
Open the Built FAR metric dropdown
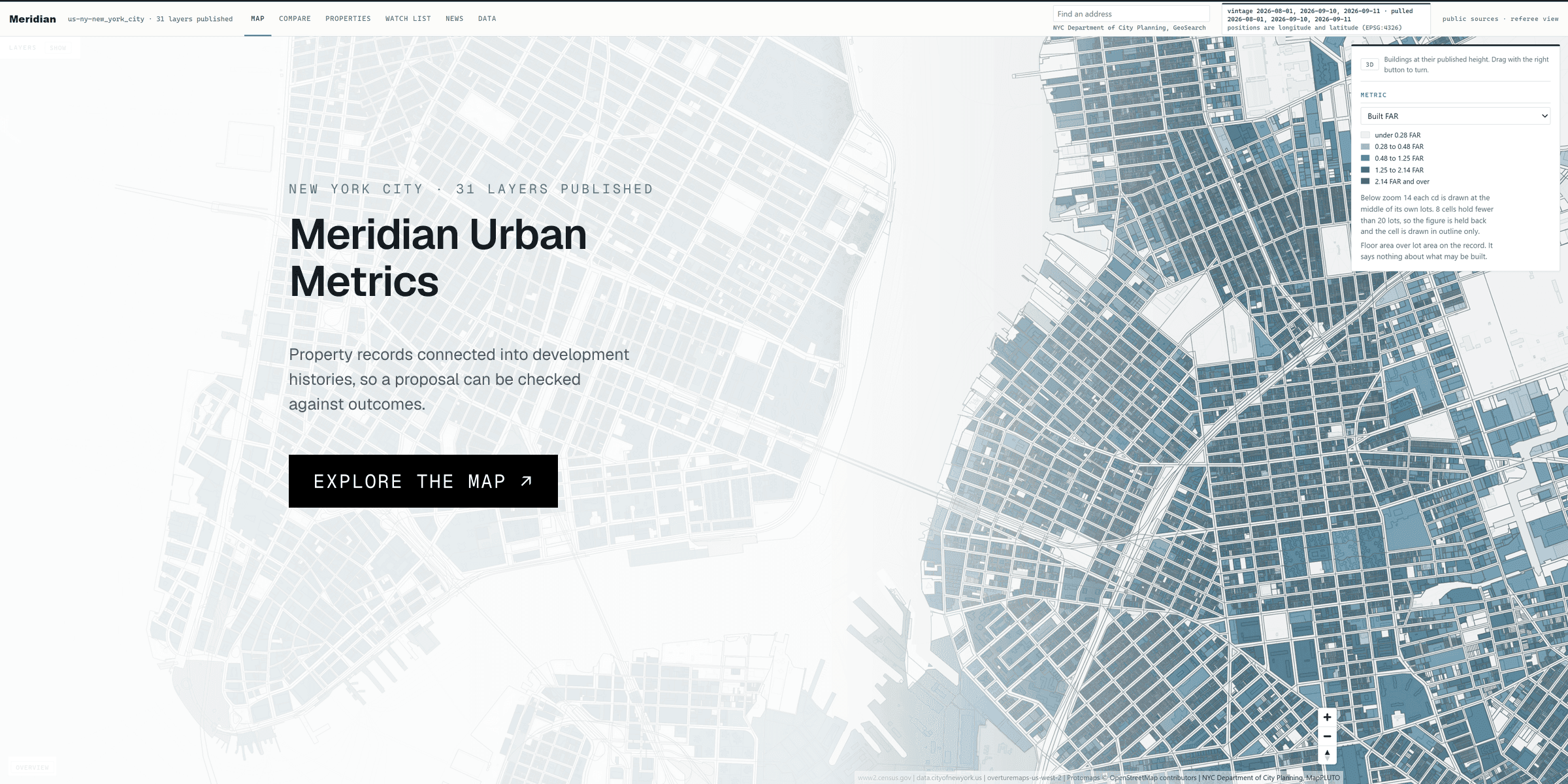(x=1455, y=116)
